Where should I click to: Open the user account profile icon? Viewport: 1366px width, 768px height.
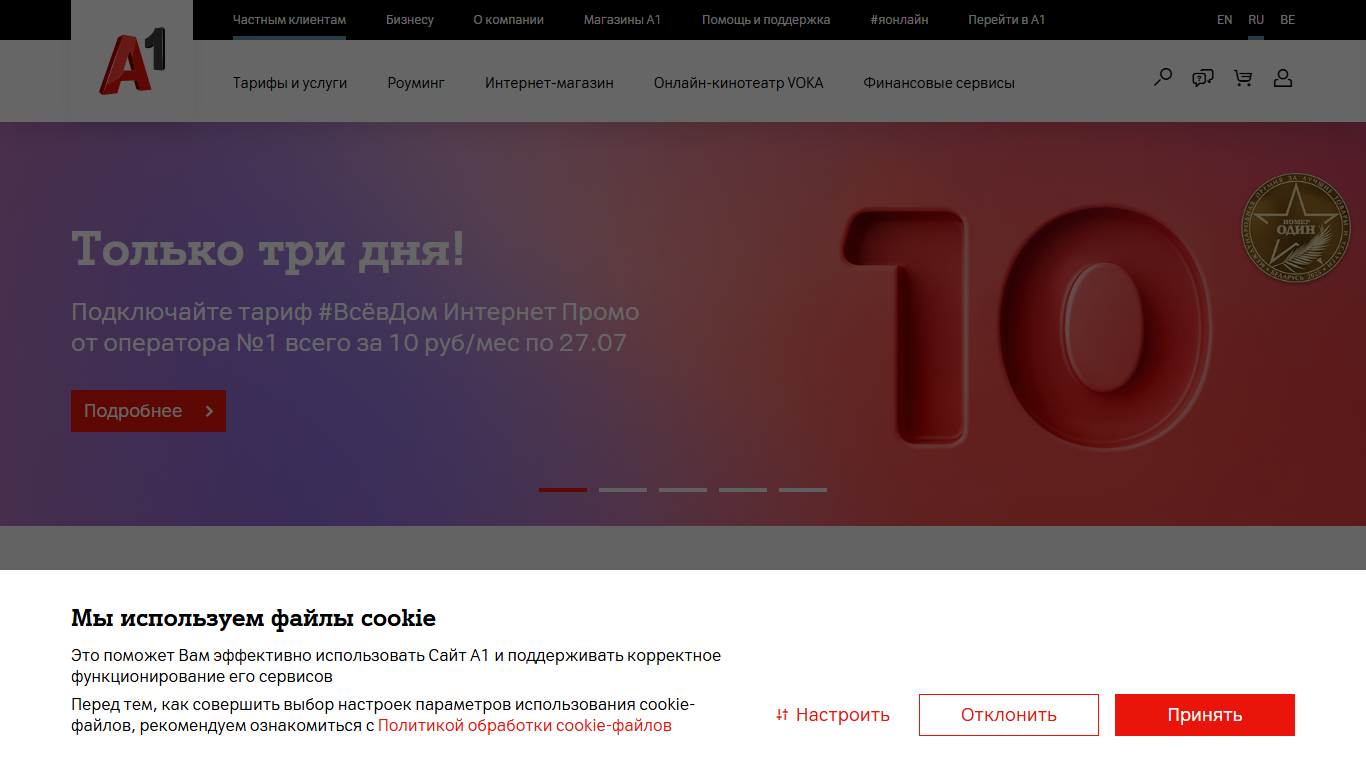[1283, 78]
